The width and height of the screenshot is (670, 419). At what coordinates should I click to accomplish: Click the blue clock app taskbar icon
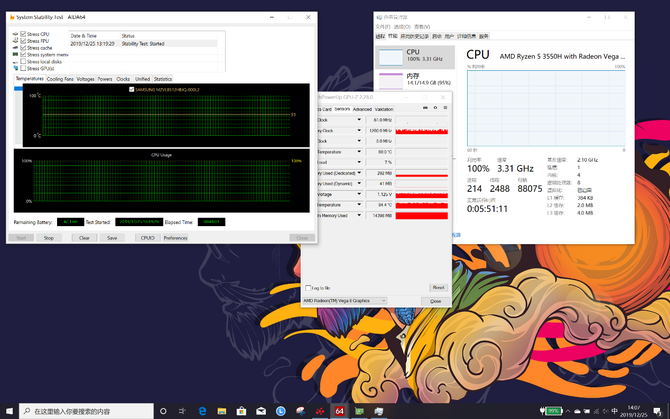click(281, 411)
